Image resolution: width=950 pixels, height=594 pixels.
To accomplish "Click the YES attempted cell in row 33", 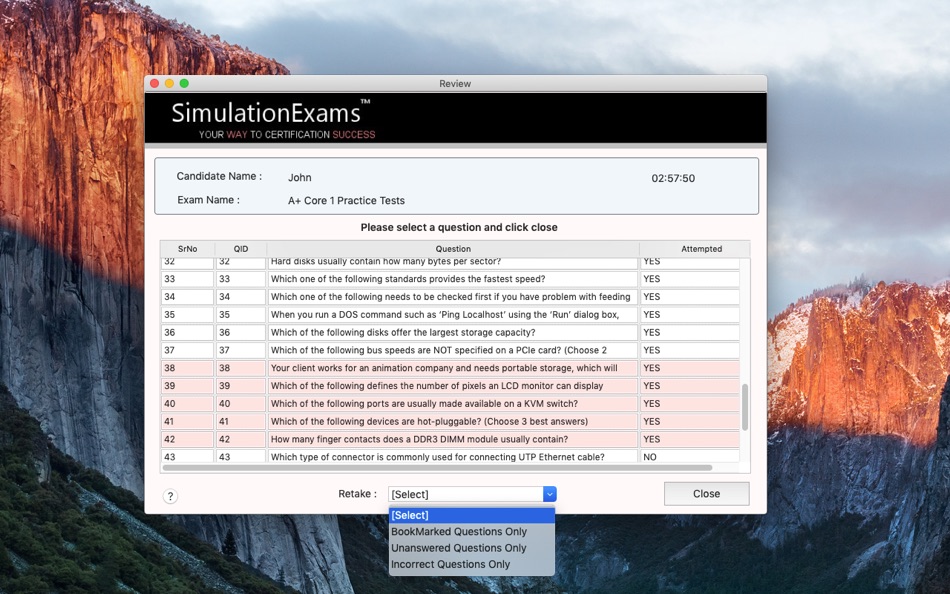I will point(689,279).
